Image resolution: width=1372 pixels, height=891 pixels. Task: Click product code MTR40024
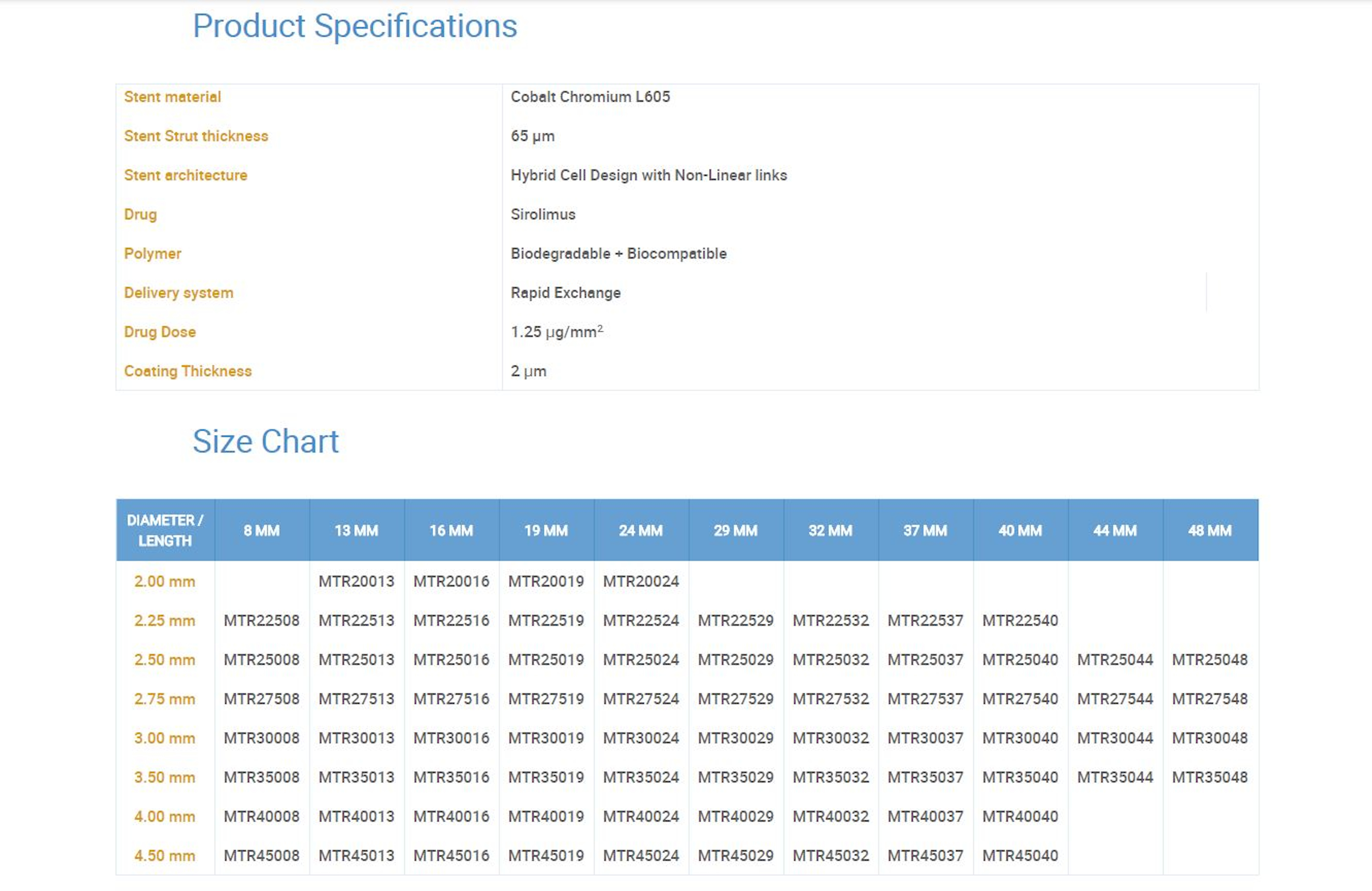641,817
